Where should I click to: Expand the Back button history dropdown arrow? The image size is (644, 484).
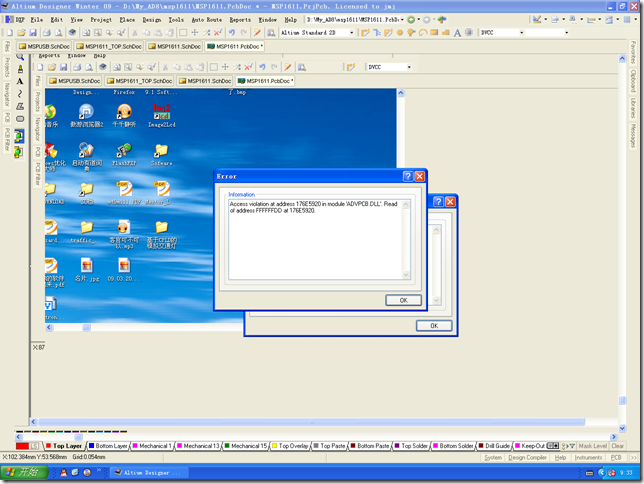[x=418, y=19]
